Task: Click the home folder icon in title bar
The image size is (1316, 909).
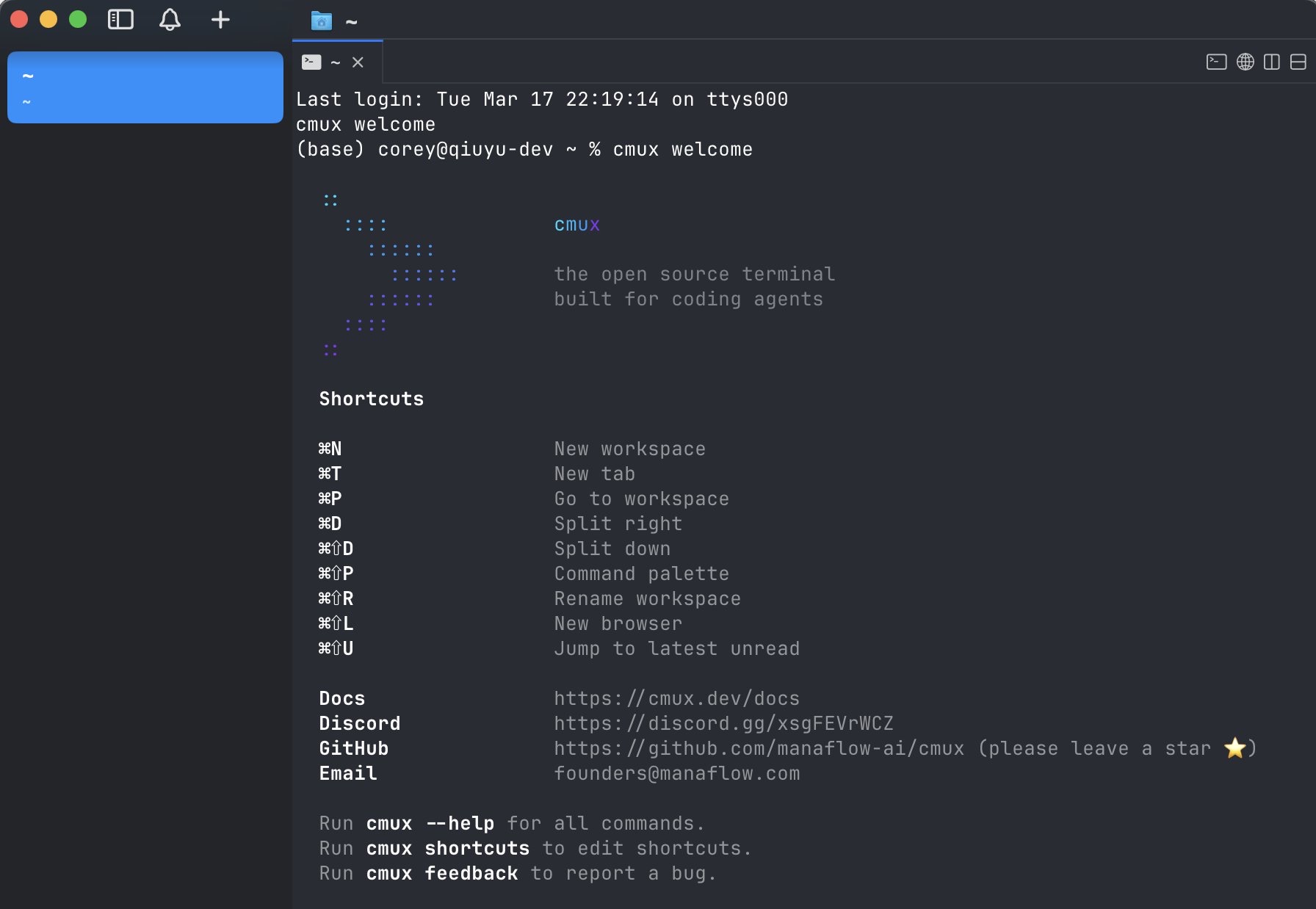Action: point(321,21)
